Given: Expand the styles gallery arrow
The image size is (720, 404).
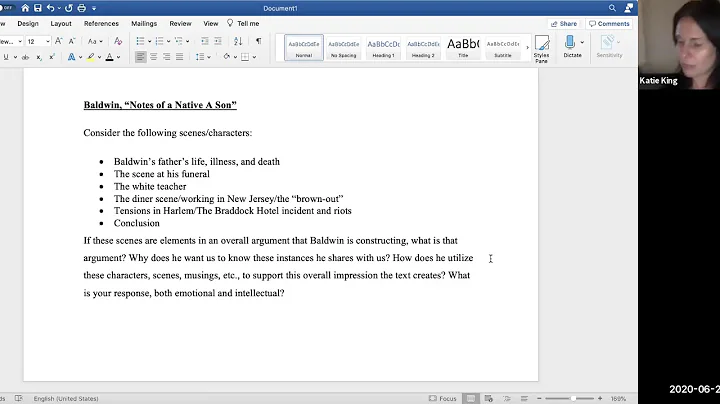Looking at the screenshot, I should (x=527, y=47).
